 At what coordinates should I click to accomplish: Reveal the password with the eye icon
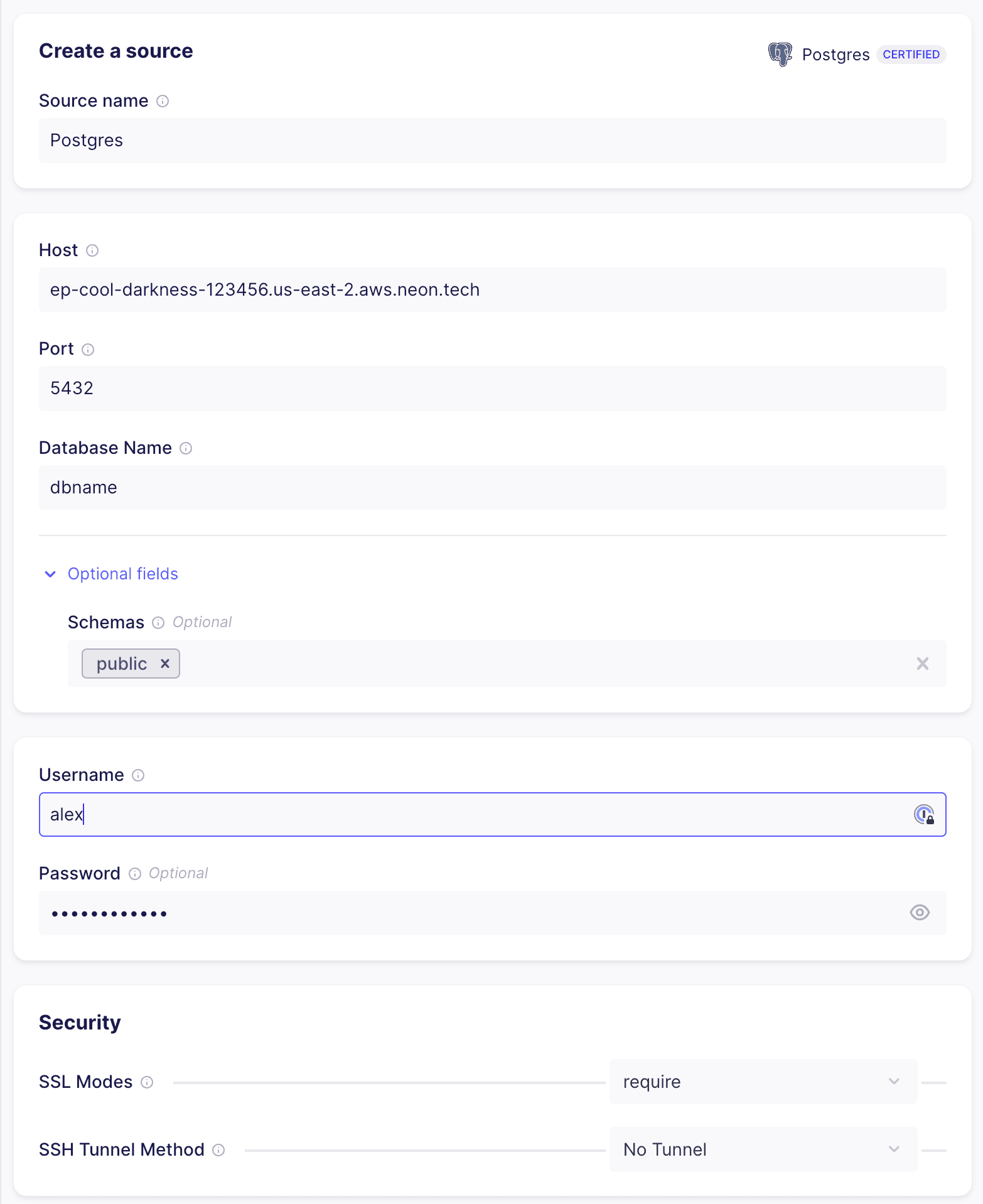(919, 913)
